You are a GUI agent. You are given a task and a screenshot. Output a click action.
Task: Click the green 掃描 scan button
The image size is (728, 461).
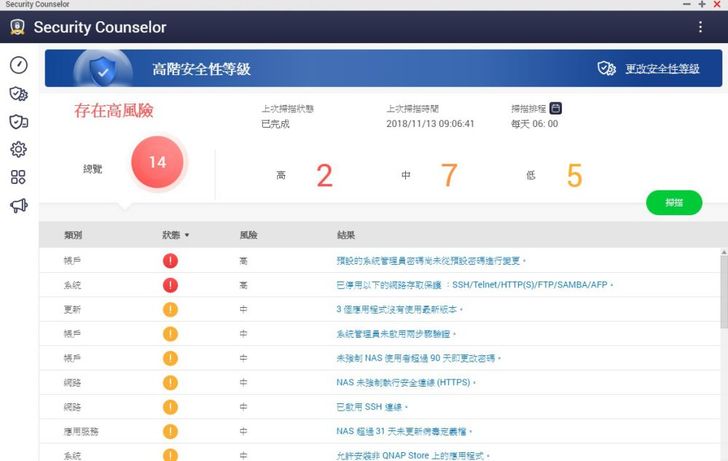coord(674,202)
